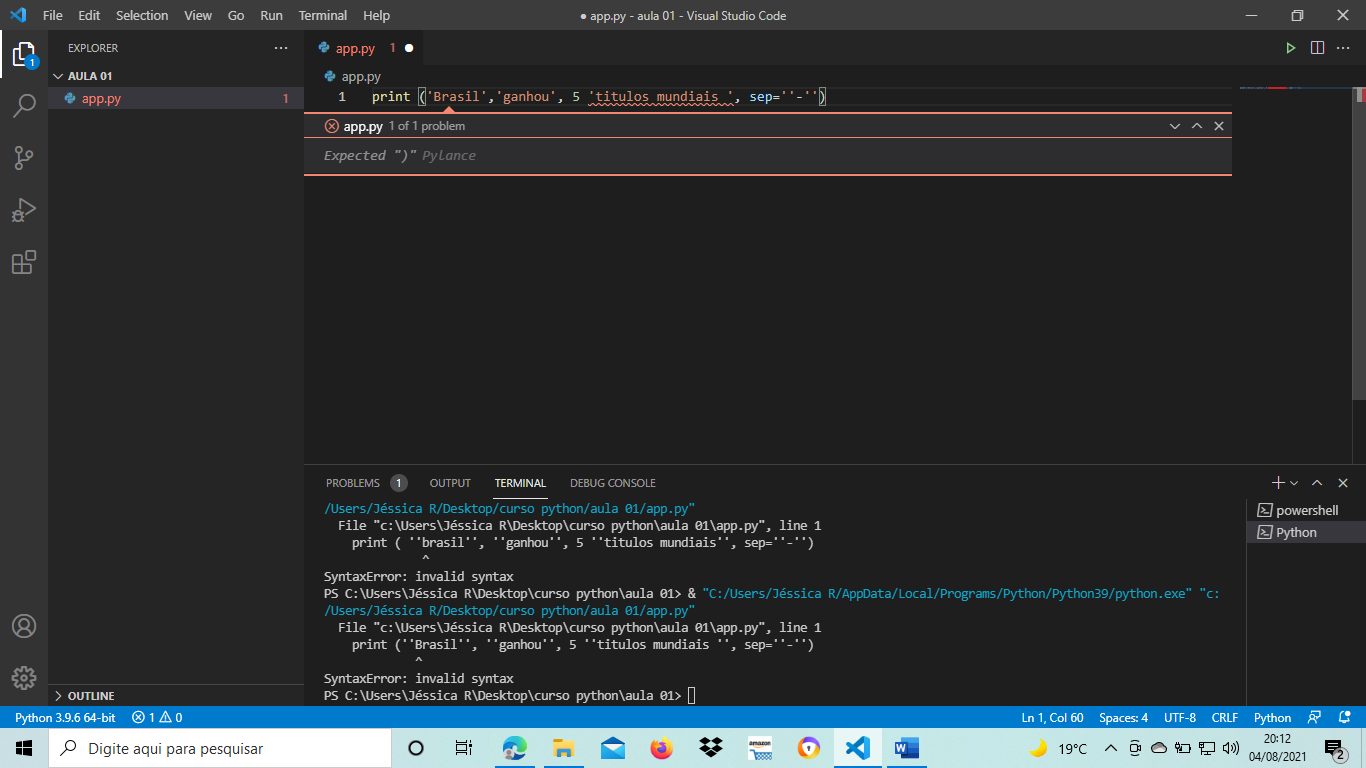
Task: Open the Edit menu
Action: click(89, 16)
